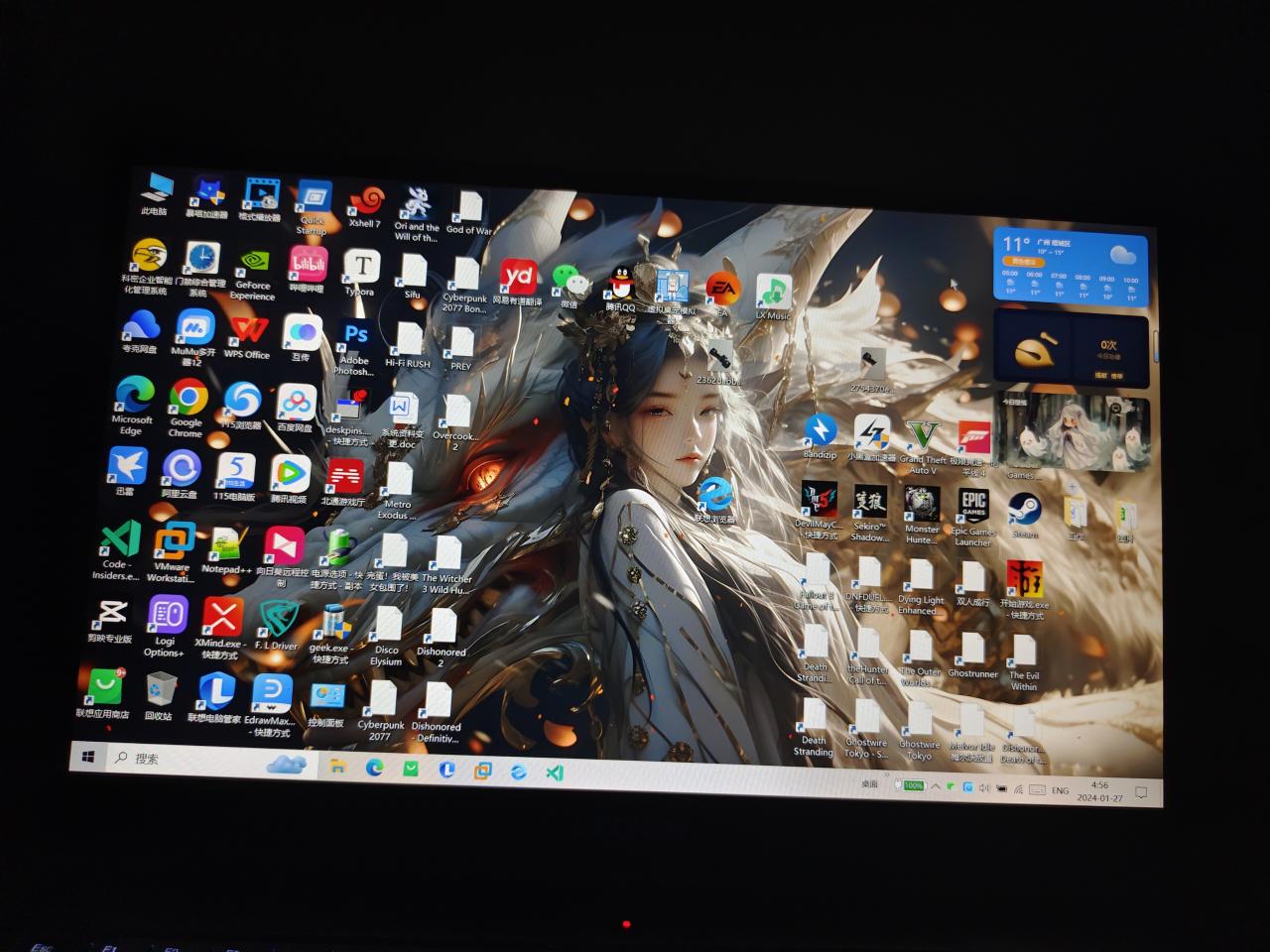Open Microsoft Edge in the taskbar

[x=374, y=767]
